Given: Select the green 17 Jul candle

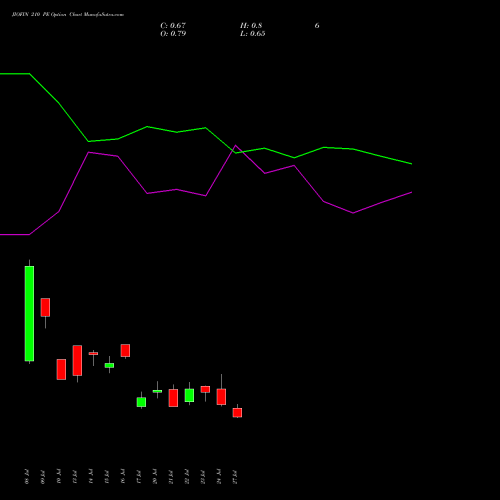Looking at the screenshot, I should 141,402.
